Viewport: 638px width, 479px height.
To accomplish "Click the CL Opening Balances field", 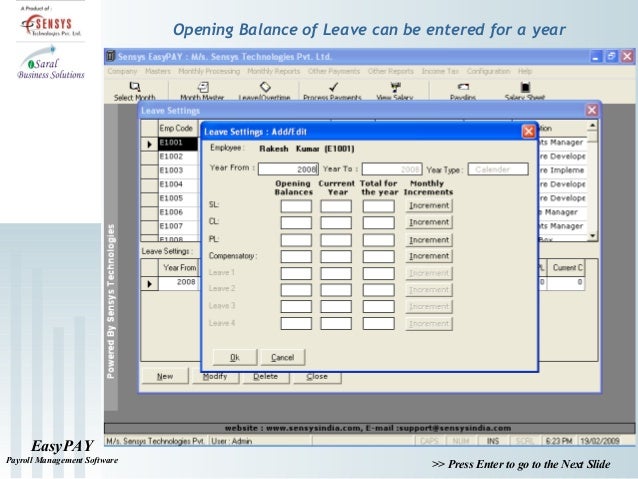I will click(296, 223).
